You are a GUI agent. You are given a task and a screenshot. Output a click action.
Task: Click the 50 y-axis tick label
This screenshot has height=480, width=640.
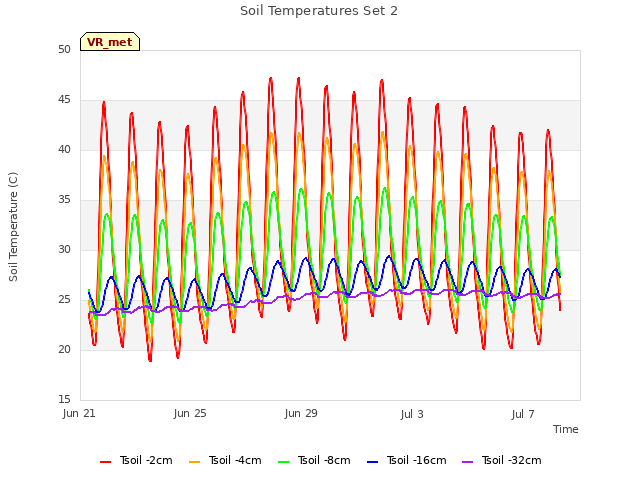64,49
